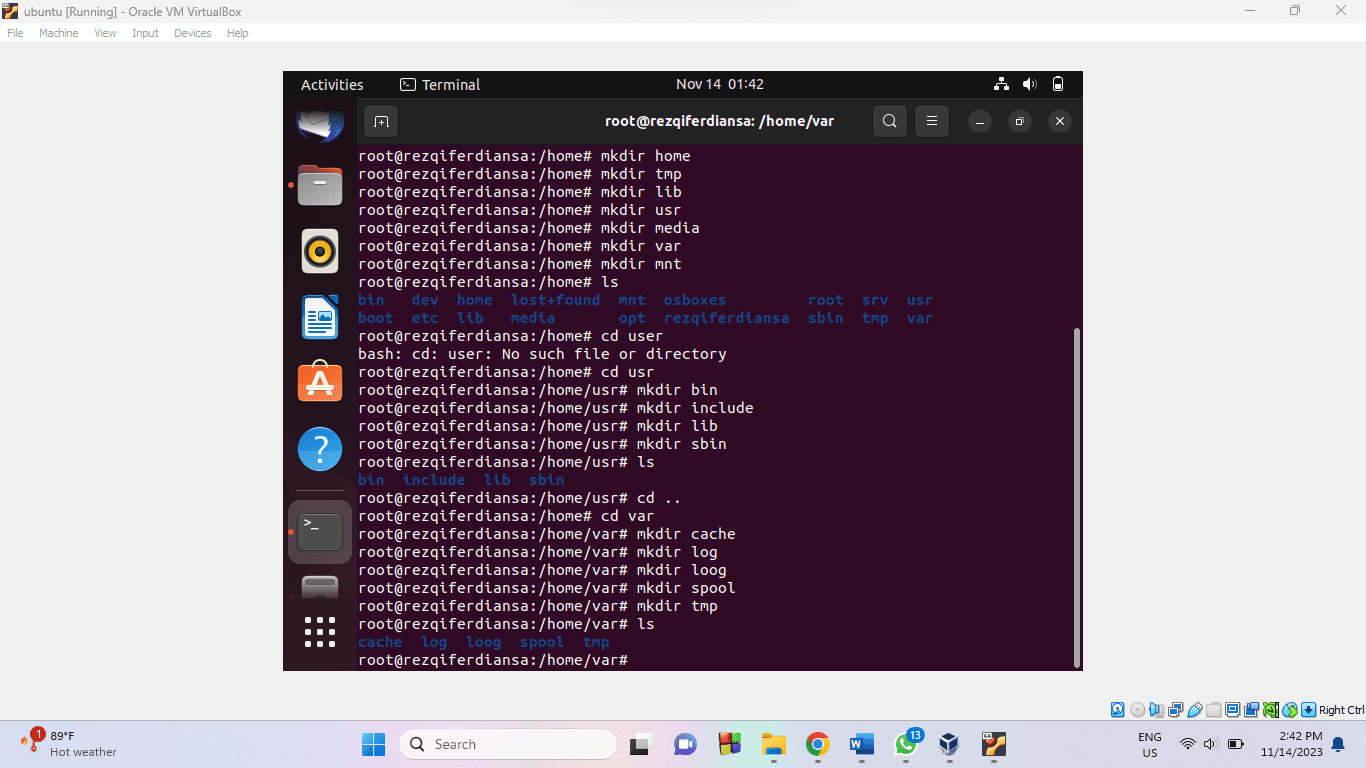Click the Windows battery tray icon

pyautogui.click(x=1235, y=744)
